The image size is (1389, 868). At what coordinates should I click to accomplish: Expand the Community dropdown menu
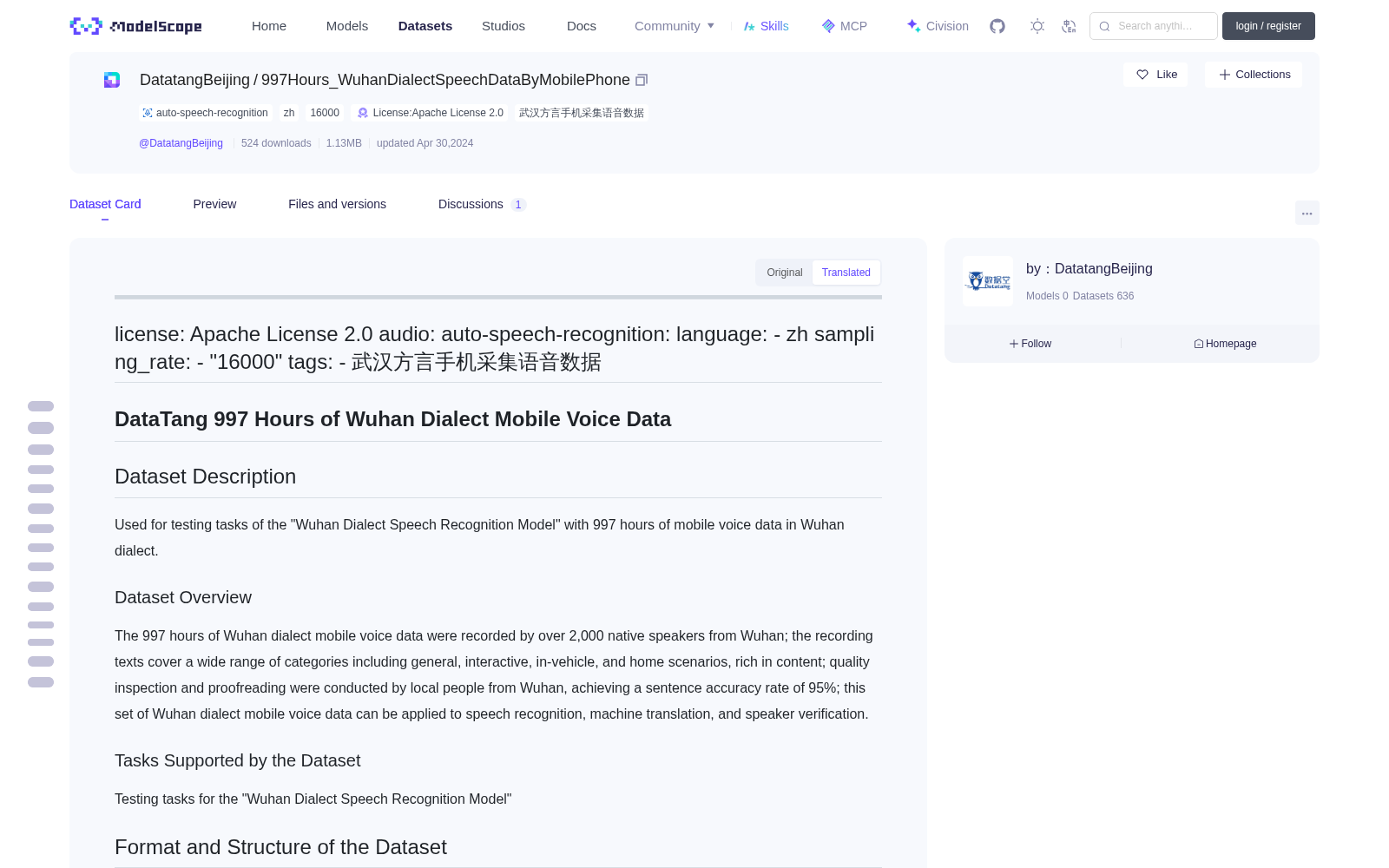(x=675, y=26)
